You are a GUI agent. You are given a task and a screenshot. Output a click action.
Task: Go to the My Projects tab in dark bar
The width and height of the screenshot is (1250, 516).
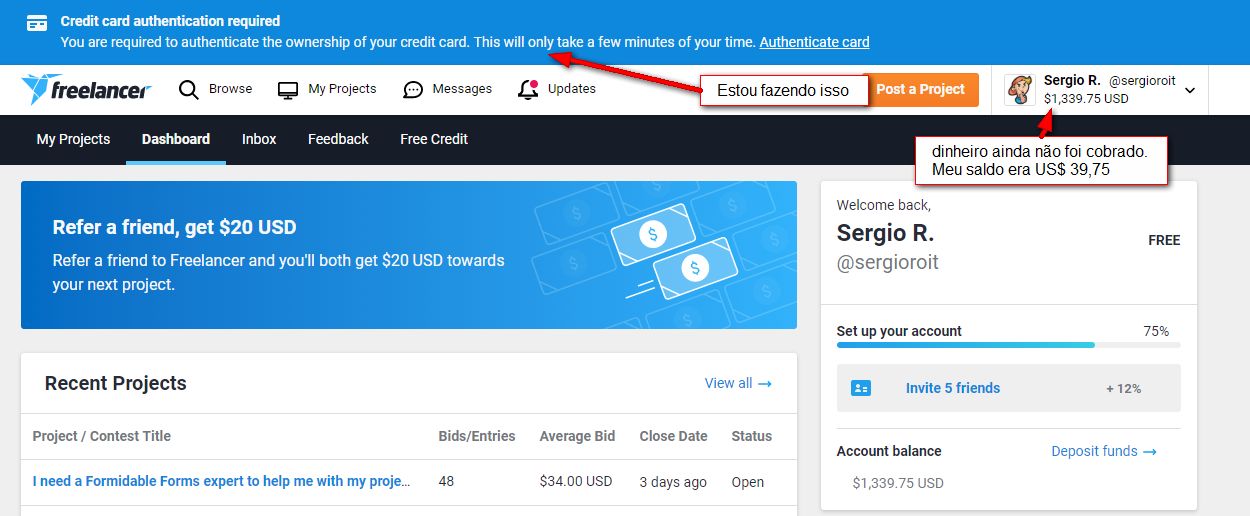click(73, 139)
